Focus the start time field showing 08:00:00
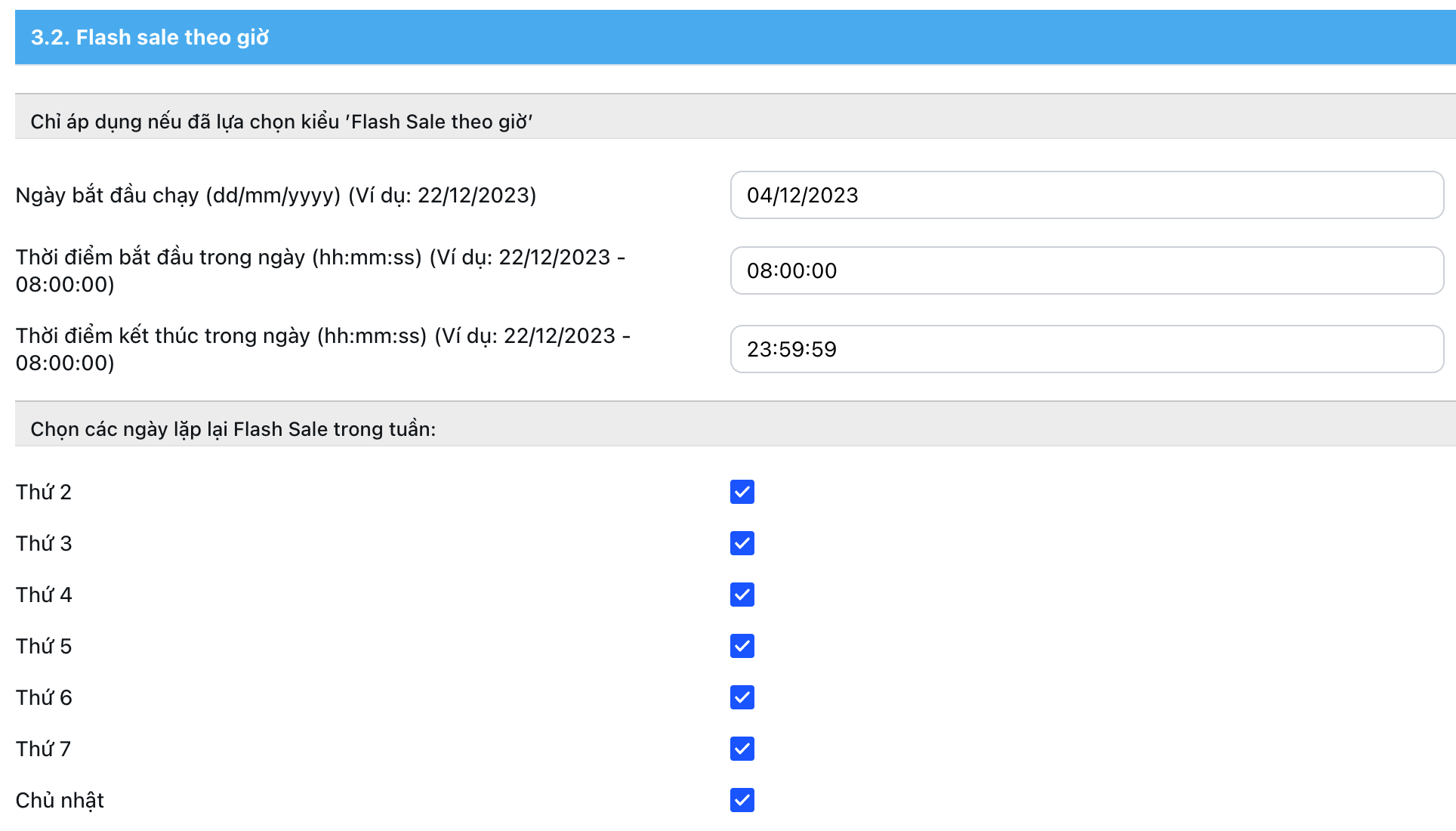The height and width of the screenshot is (831, 1456). click(x=1086, y=270)
